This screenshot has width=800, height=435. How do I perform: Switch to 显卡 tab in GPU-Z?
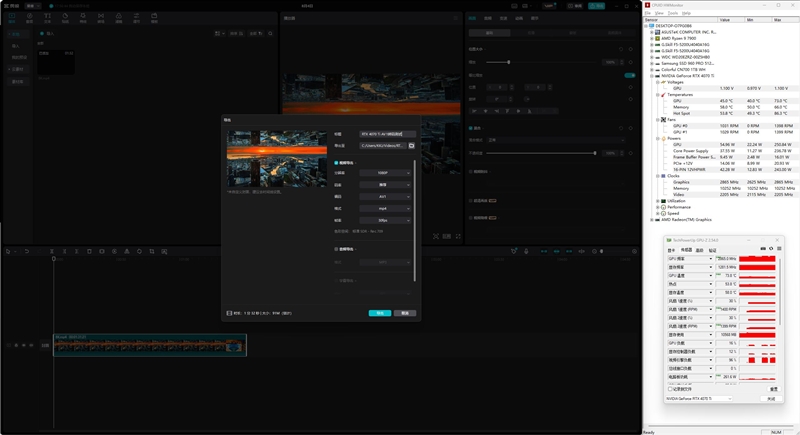(671, 250)
